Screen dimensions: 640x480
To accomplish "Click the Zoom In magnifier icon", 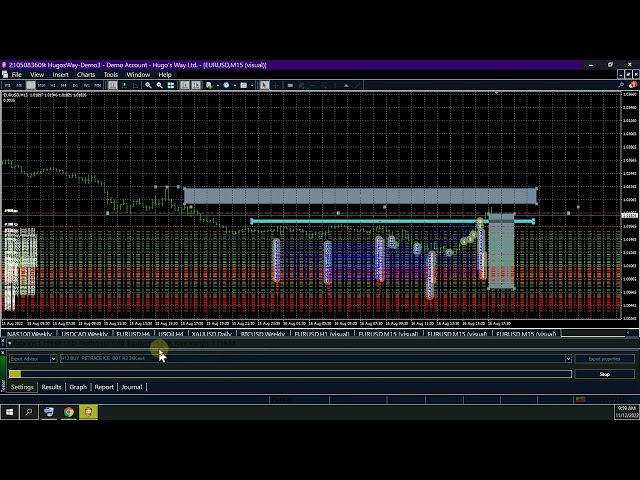I will [x=148, y=85].
